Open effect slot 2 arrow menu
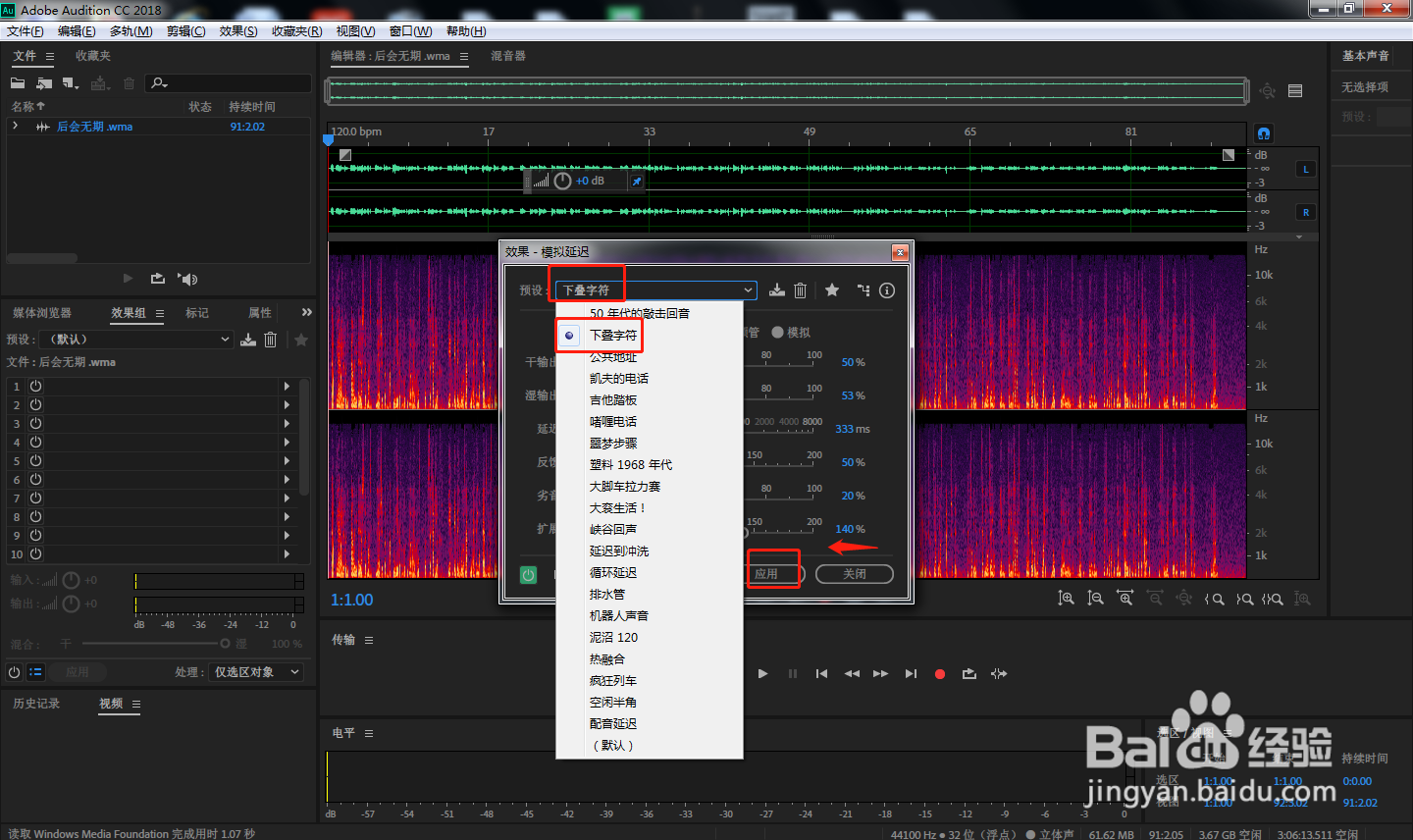1413x840 pixels. tap(287, 405)
